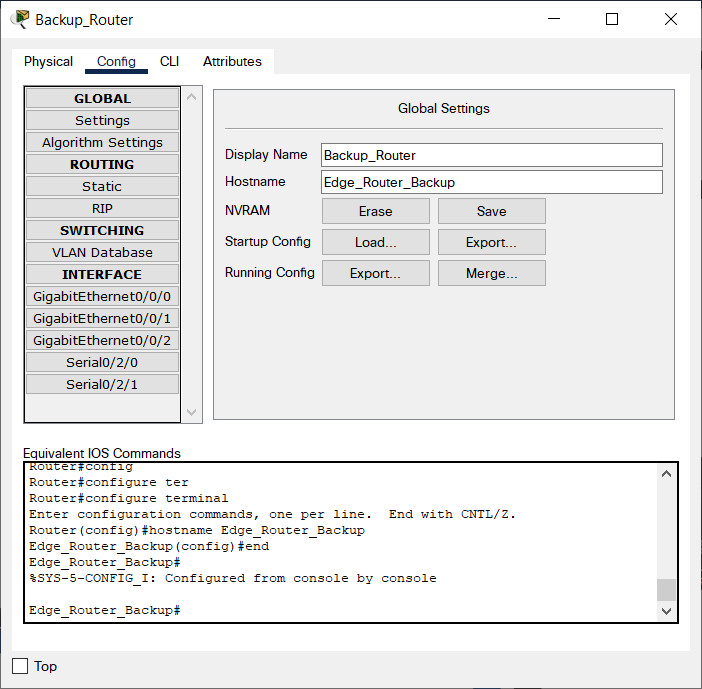This screenshot has height=689, width=702.
Task: Click the Packet Tracer title bar icon
Action: (20, 19)
